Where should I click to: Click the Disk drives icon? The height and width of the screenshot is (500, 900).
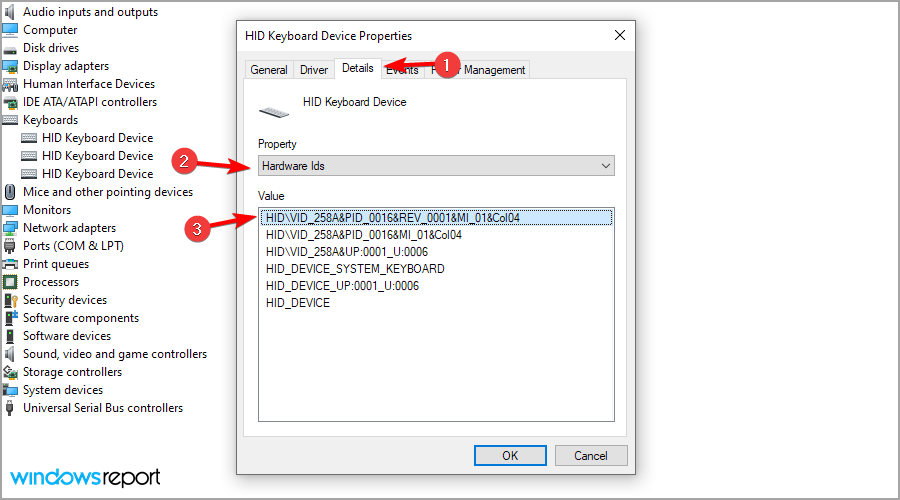tap(10, 48)
